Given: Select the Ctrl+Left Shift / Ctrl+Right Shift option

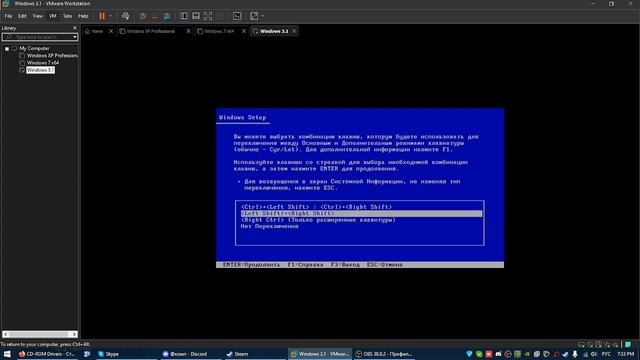Looking at the screenshot, I should [x=316, y=207].
